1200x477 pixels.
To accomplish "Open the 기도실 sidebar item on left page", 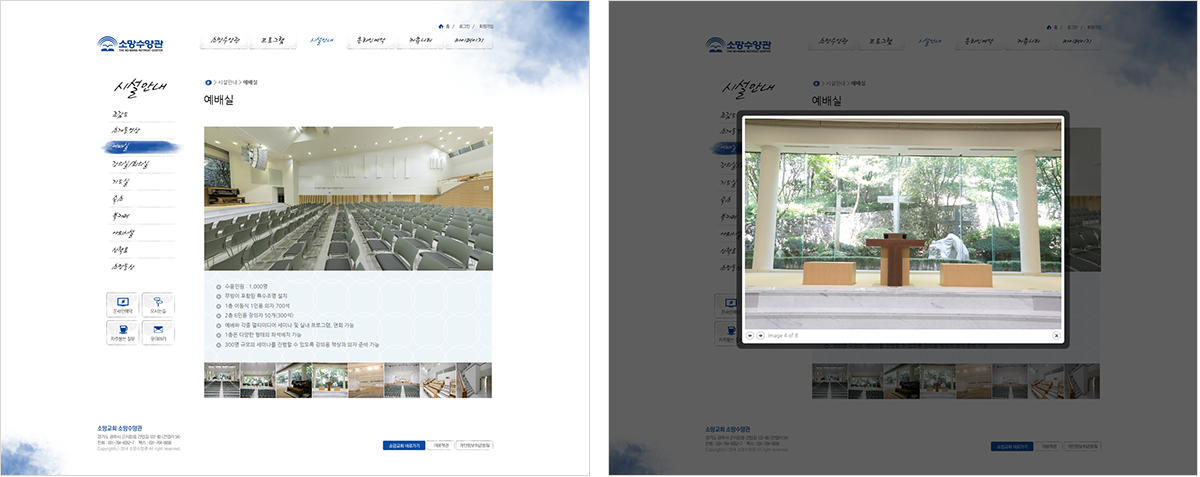I will tap(121, 182).
